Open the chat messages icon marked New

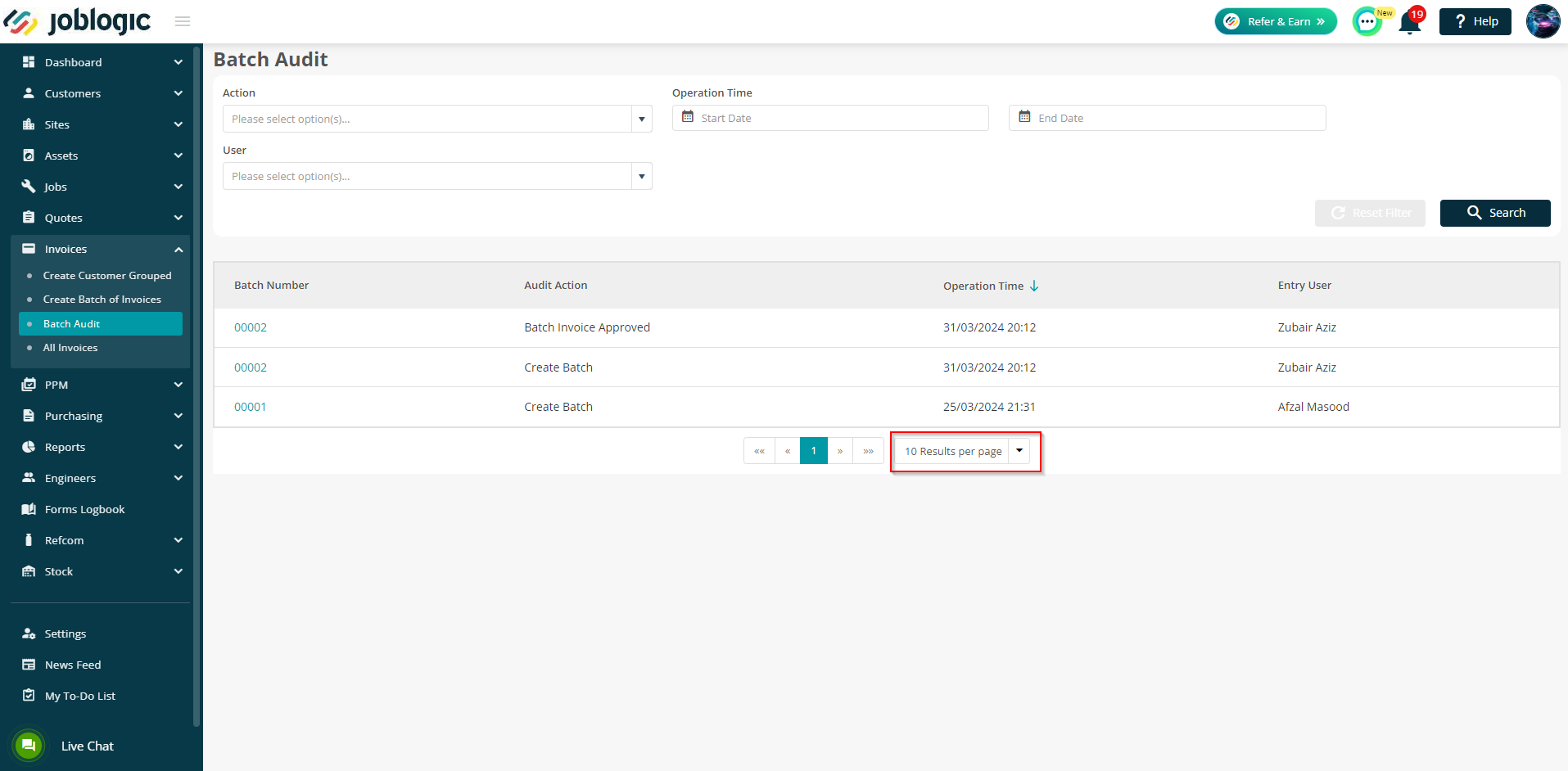[x=1367, y=21]
